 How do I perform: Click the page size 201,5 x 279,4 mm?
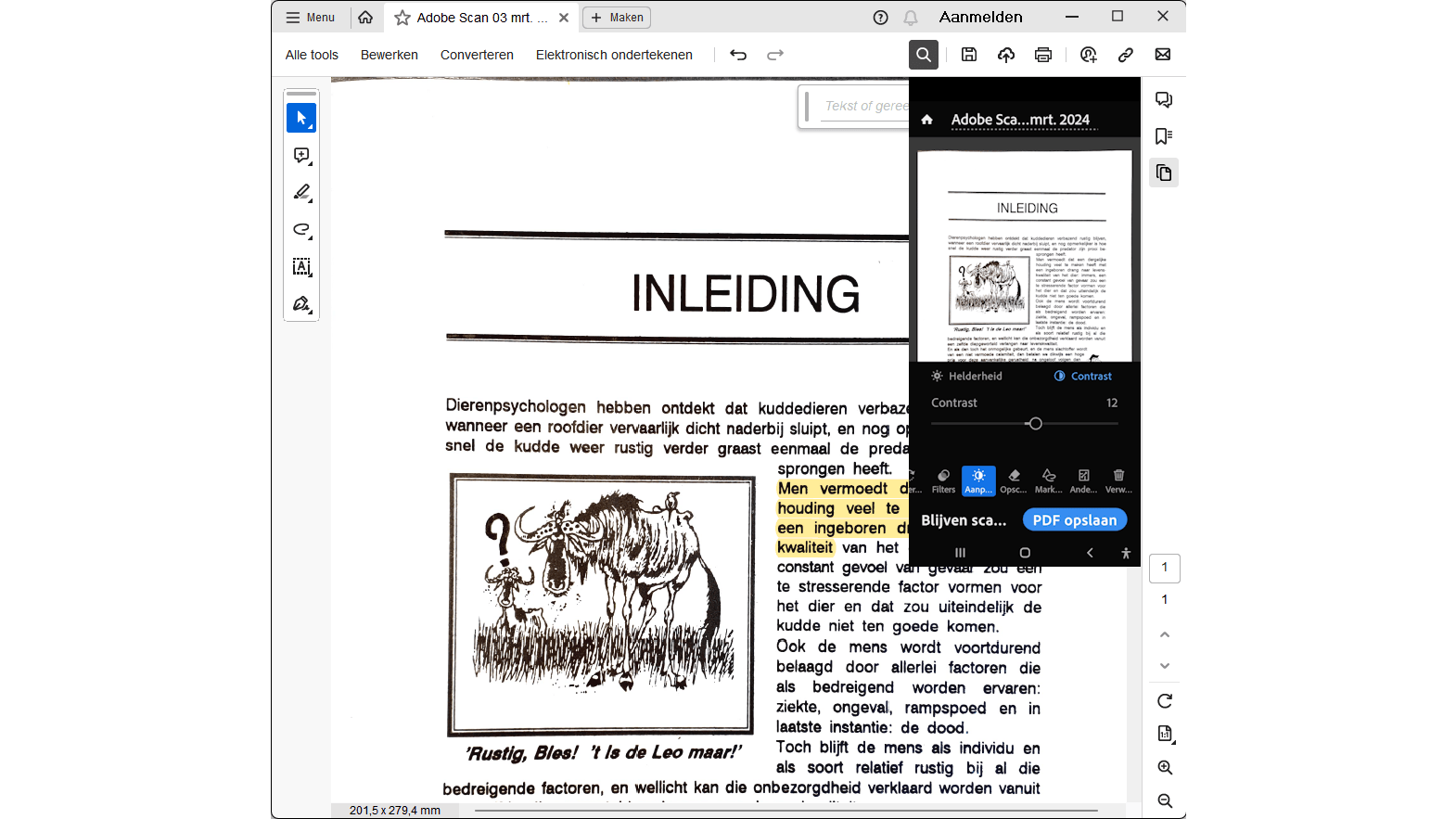[x=395, y=811]
